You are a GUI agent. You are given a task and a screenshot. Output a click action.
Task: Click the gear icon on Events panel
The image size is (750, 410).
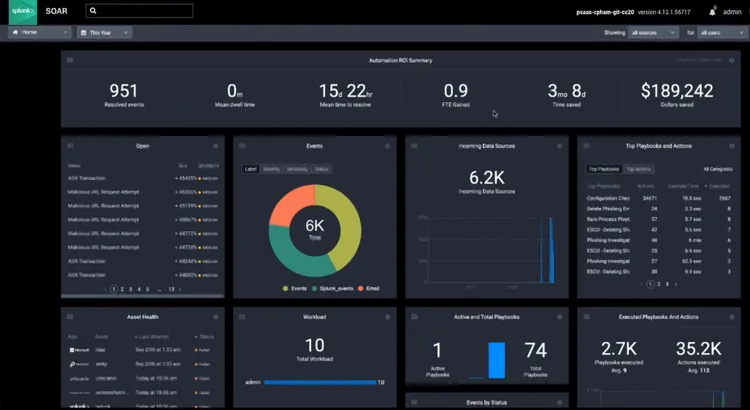click(x=386, y=146)
